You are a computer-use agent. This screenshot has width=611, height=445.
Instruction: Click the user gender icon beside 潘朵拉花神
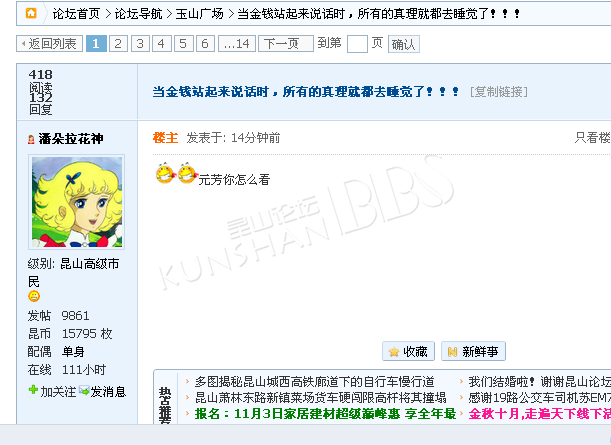[31, 139]
